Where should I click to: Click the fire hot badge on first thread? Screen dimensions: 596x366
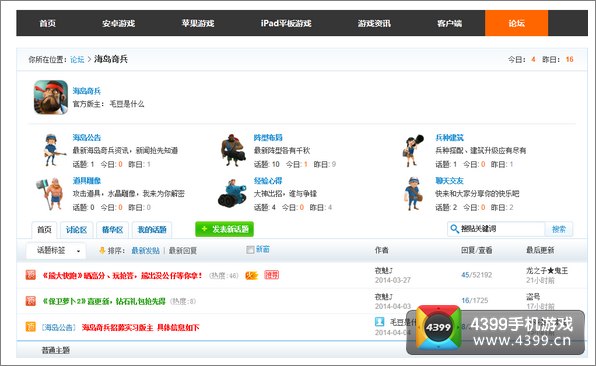pyautogui.click(x=251, y=275)
